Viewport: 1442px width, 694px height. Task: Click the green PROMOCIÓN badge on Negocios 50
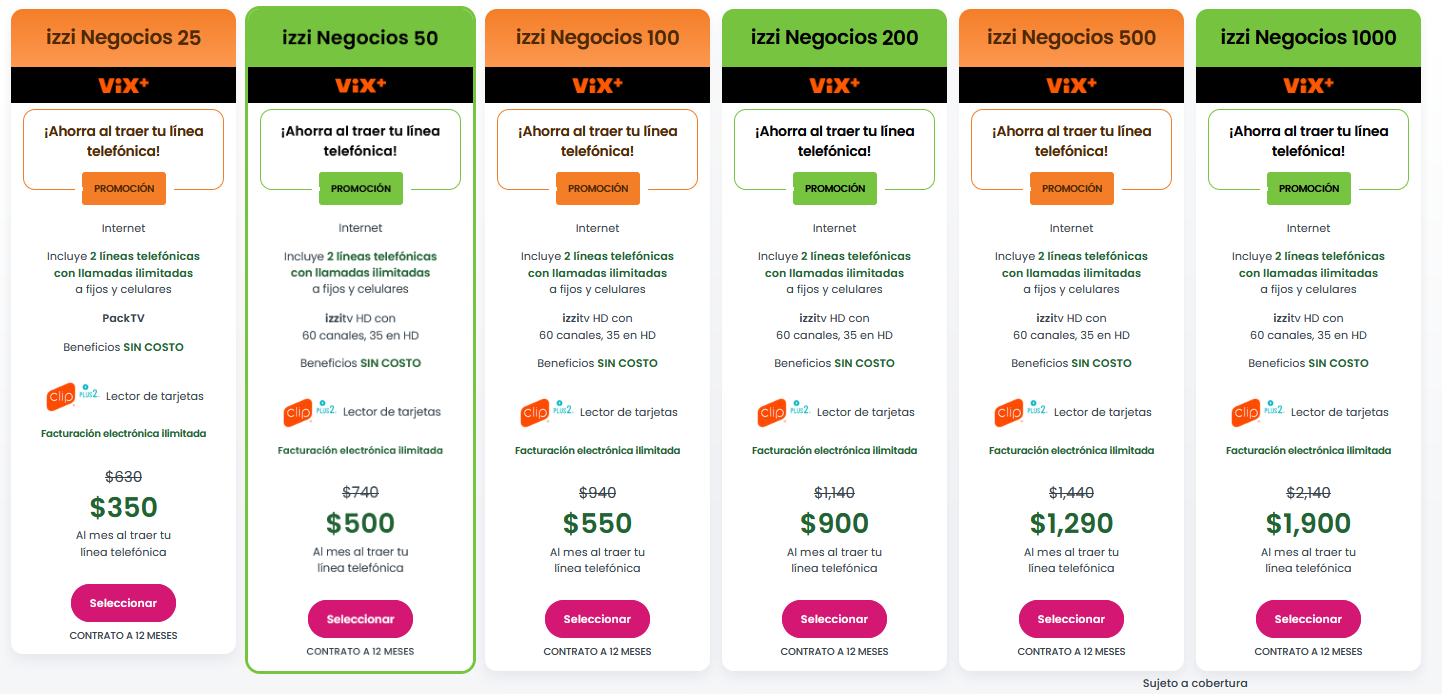pyautogui.click(x=361, y=188)
